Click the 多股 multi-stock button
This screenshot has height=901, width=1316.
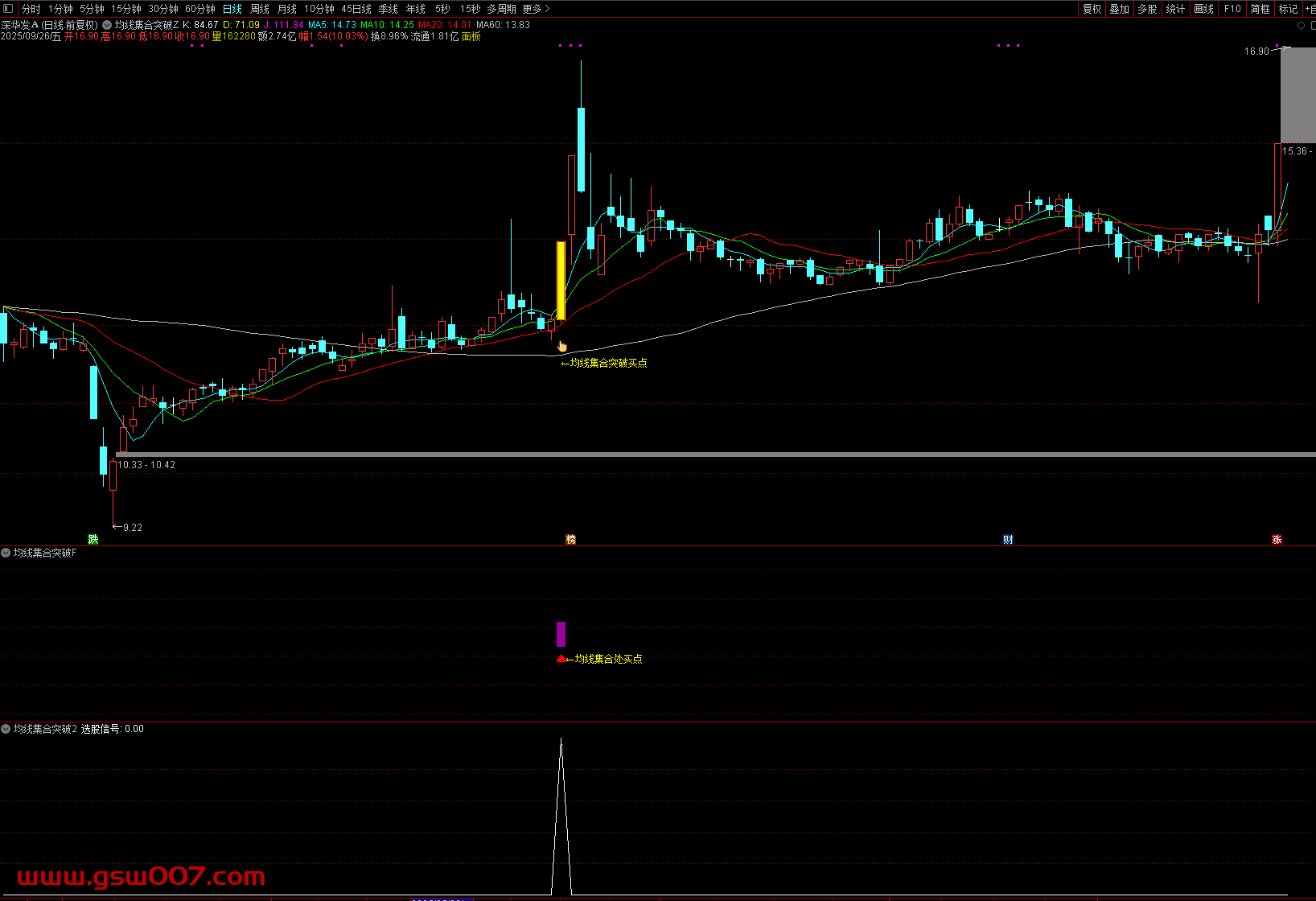pyautogui.click(x=1147, y=9)
